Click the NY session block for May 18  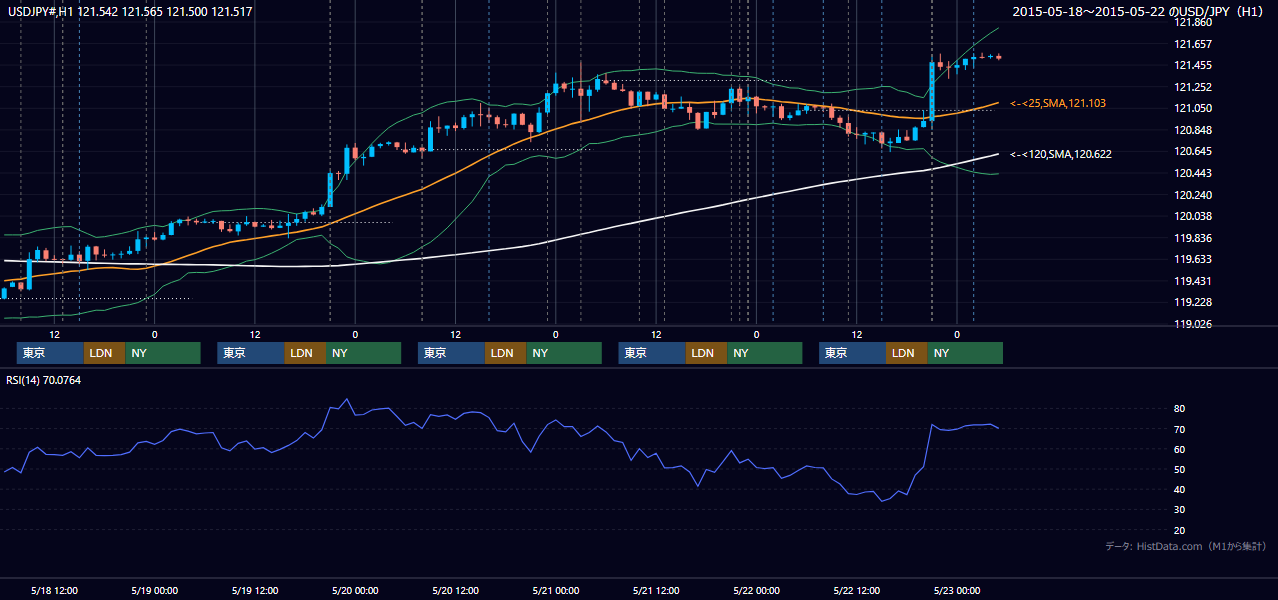click(163, 353)
